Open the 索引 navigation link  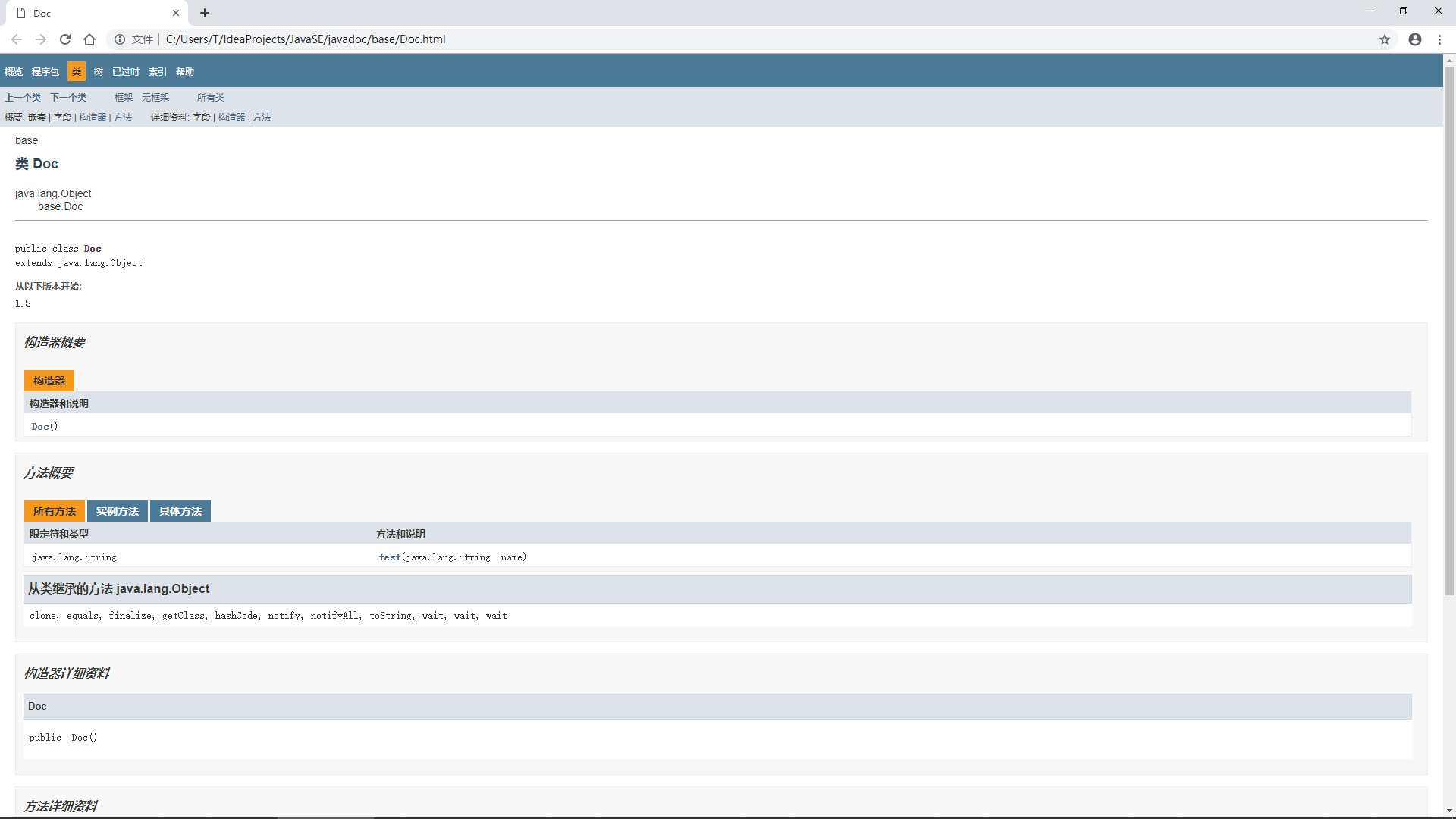(x=158, y=72)
